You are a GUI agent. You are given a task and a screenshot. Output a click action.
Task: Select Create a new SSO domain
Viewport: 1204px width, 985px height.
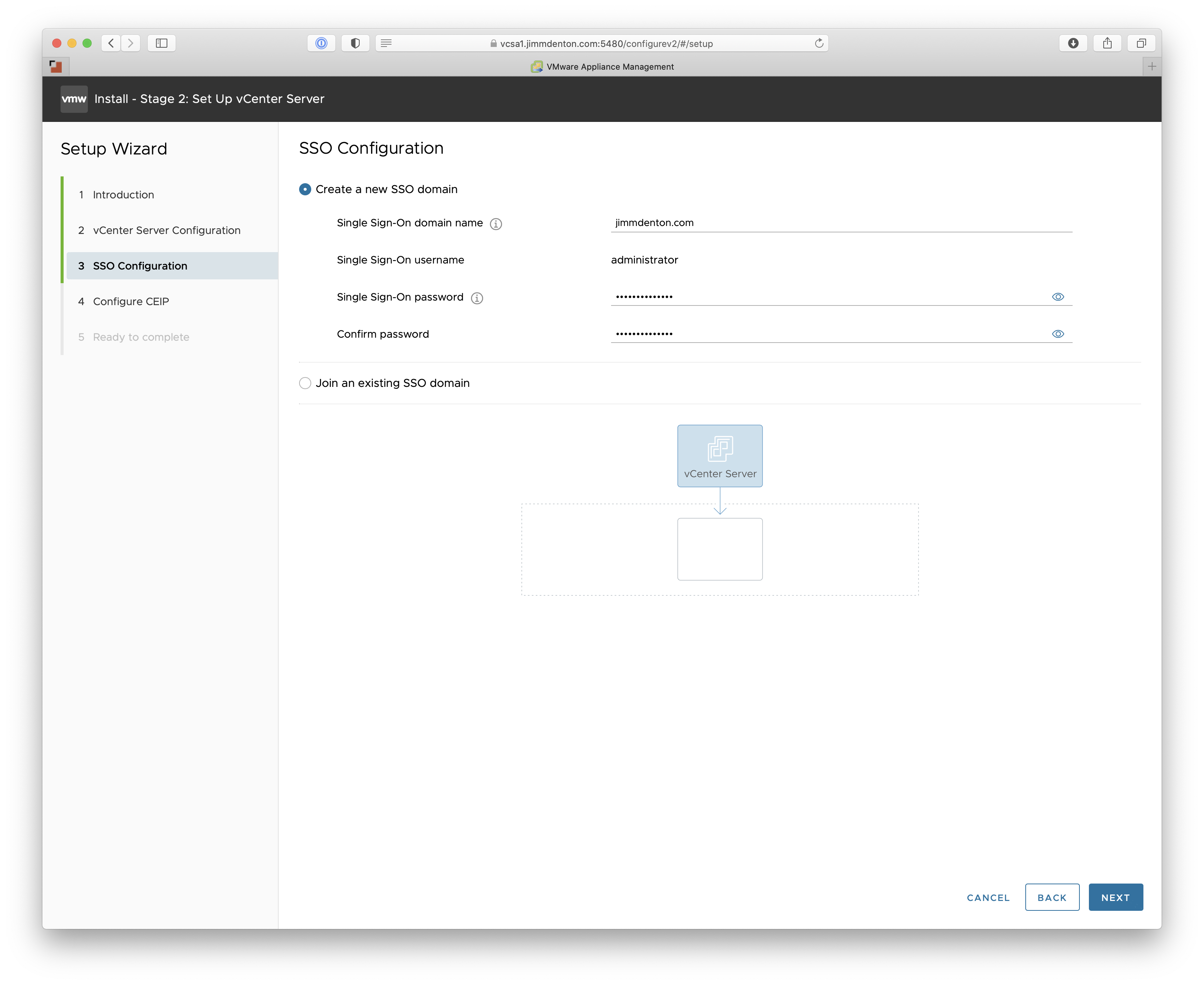305,190
